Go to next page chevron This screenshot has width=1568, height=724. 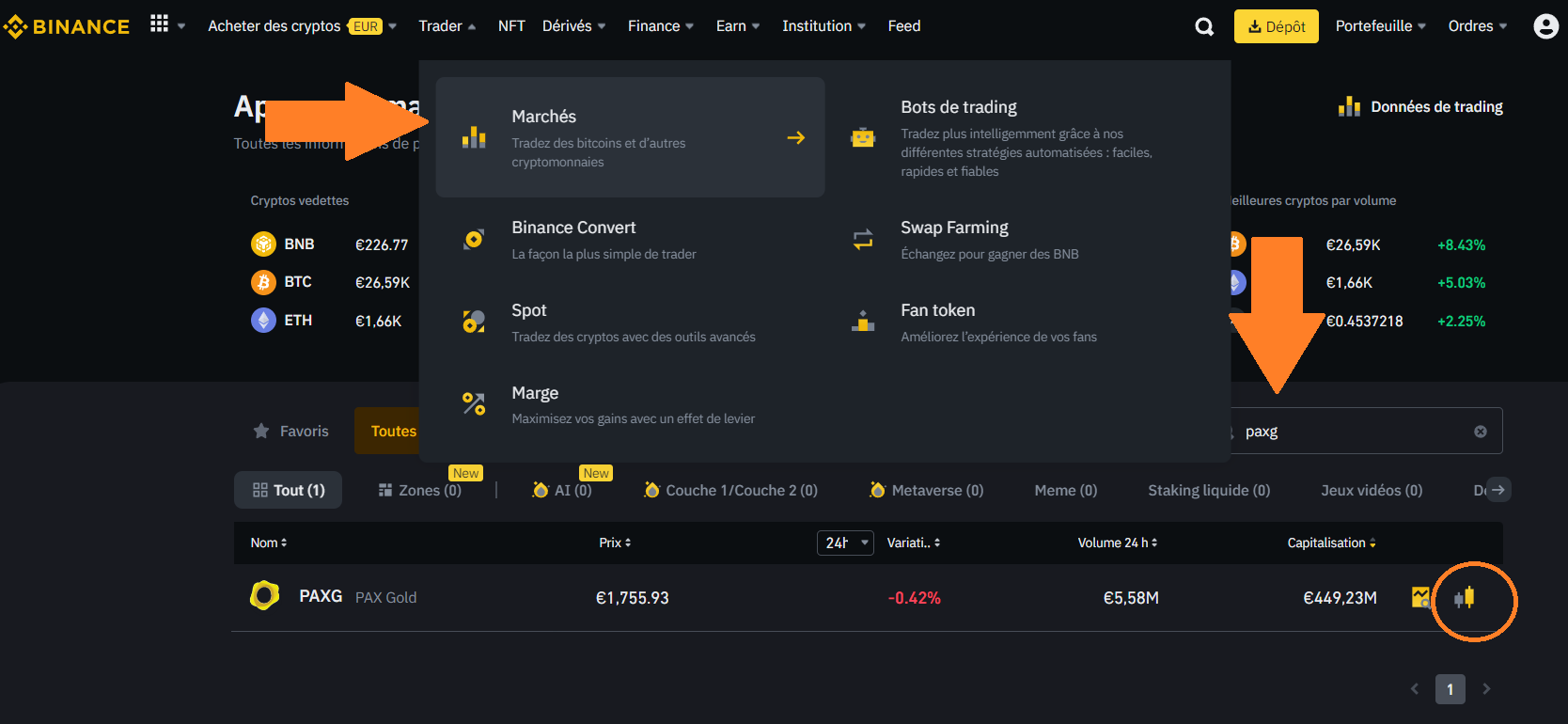point(1486,689)
